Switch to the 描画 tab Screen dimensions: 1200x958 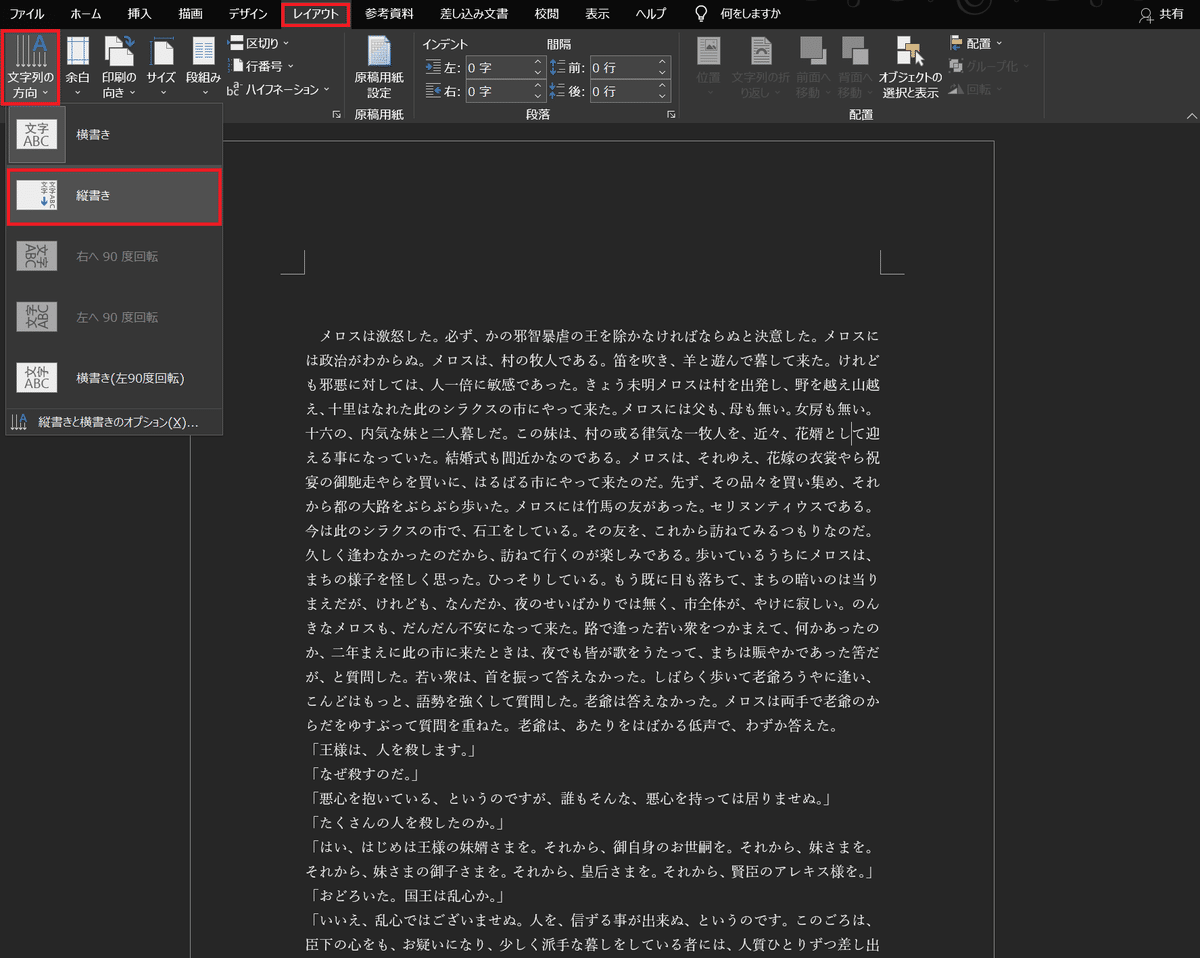pos(190,14)
